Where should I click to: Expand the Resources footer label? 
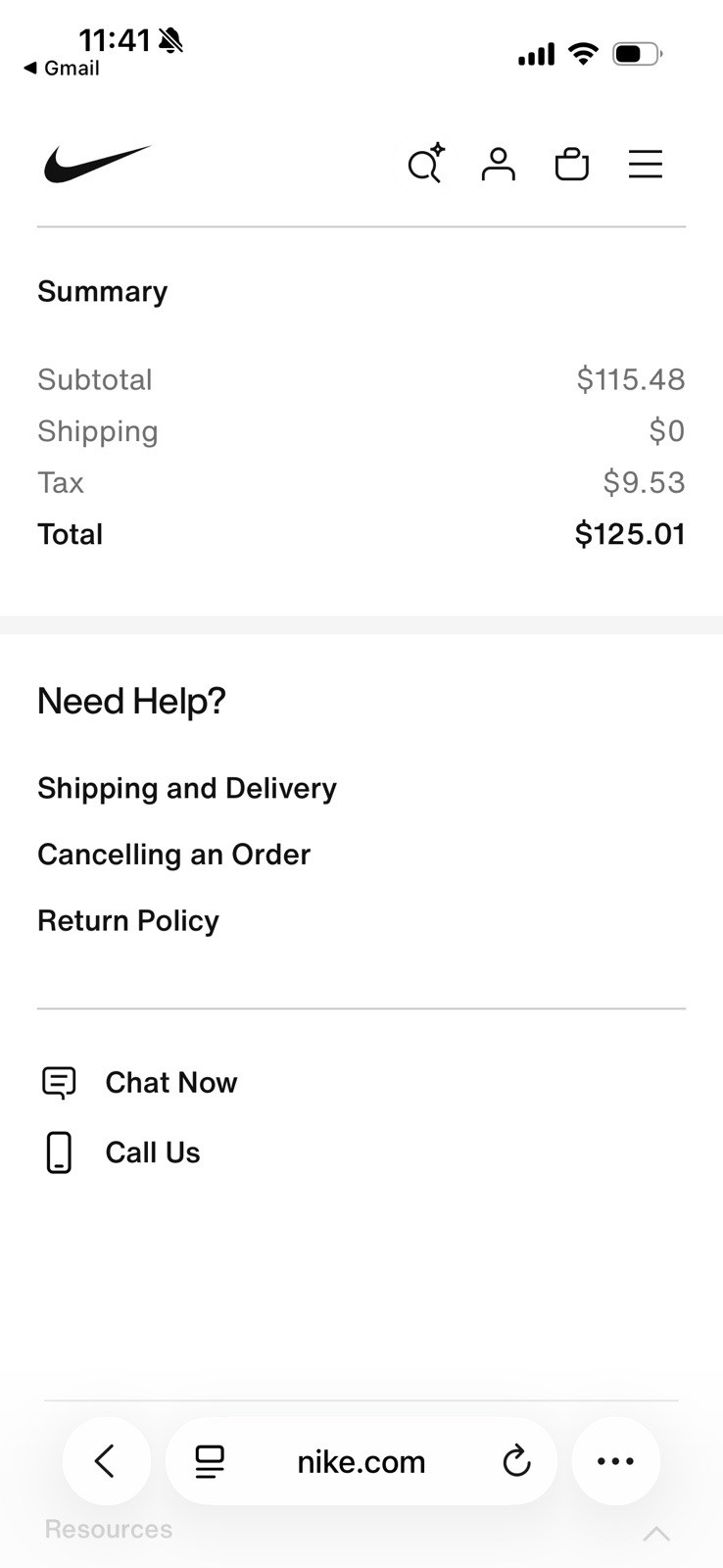pos(109,1529)
